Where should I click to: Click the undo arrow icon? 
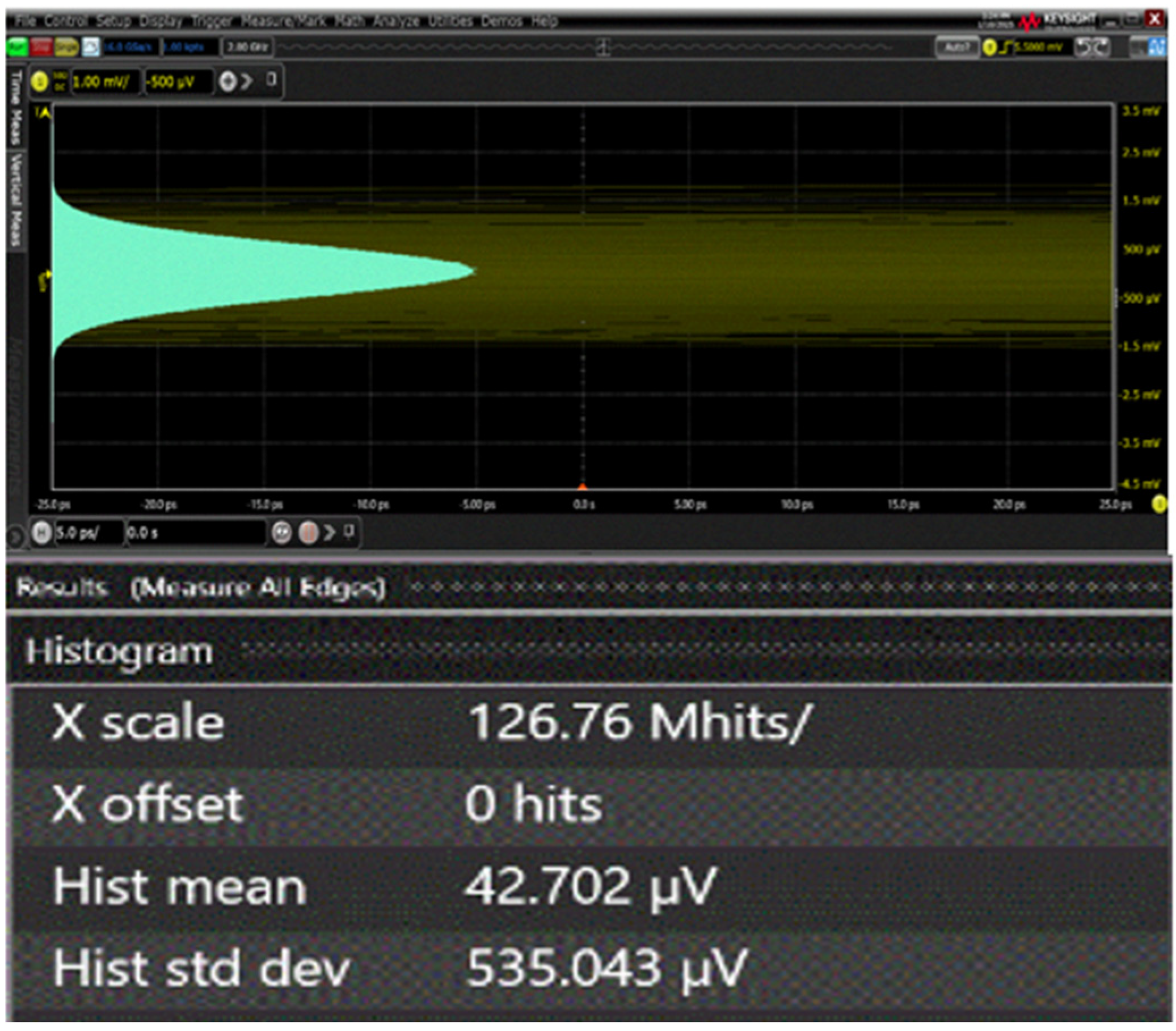(1084, 47)
